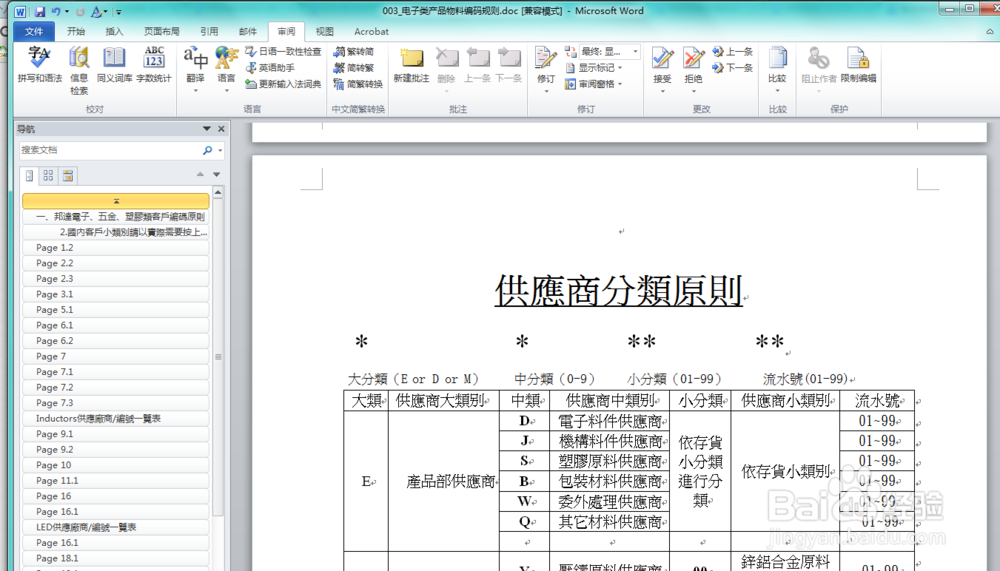
Task: Open navigation pane options dropdown arrow
Action: tap(207, 129)
